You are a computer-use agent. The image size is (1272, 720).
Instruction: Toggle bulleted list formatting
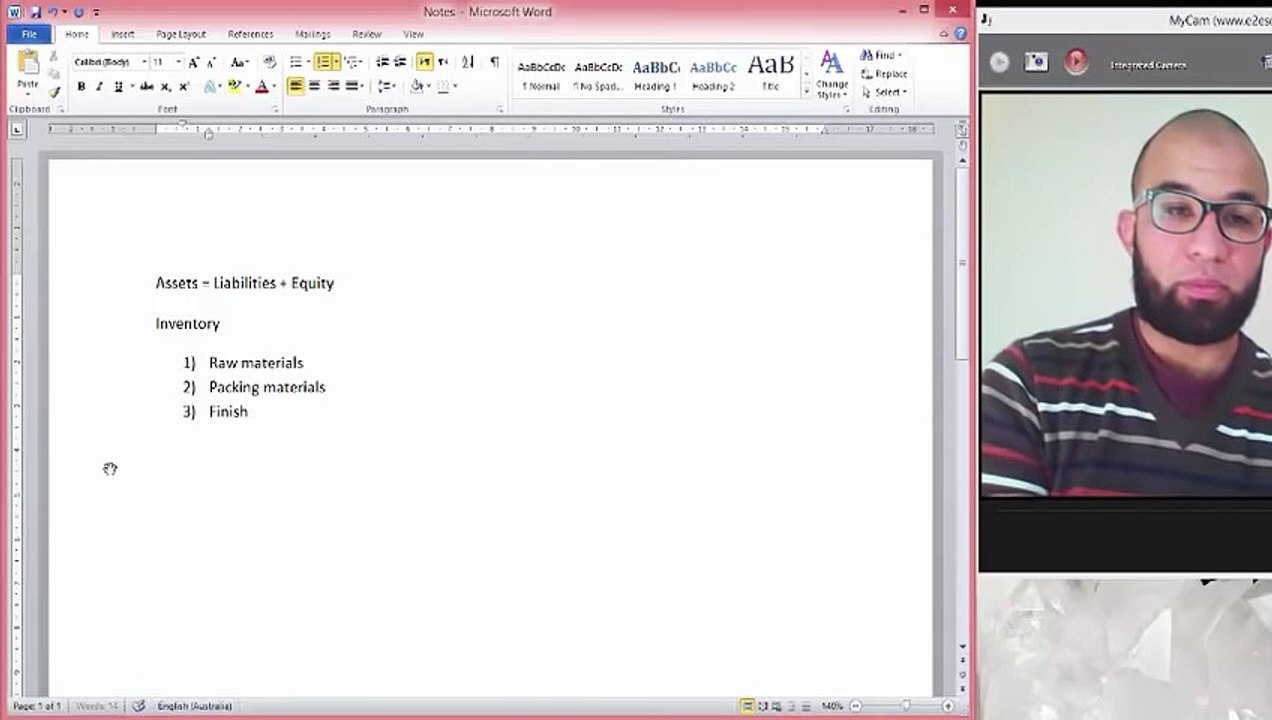(296, 62)
